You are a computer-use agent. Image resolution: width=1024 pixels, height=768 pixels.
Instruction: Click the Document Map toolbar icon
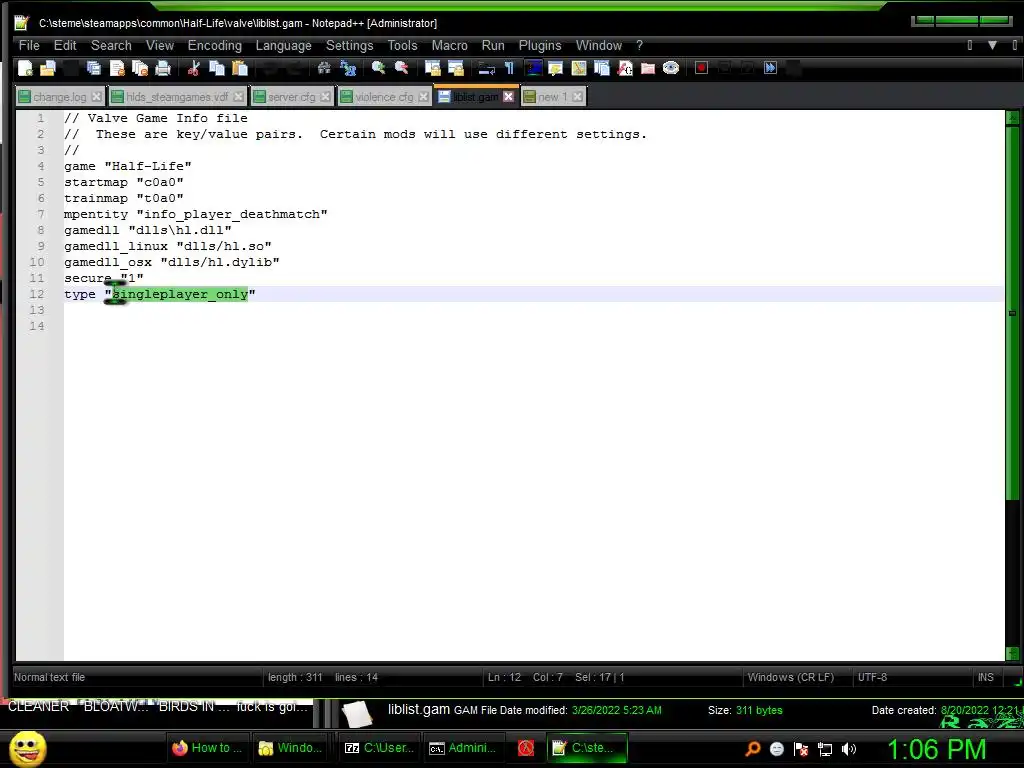pos(579,68)
